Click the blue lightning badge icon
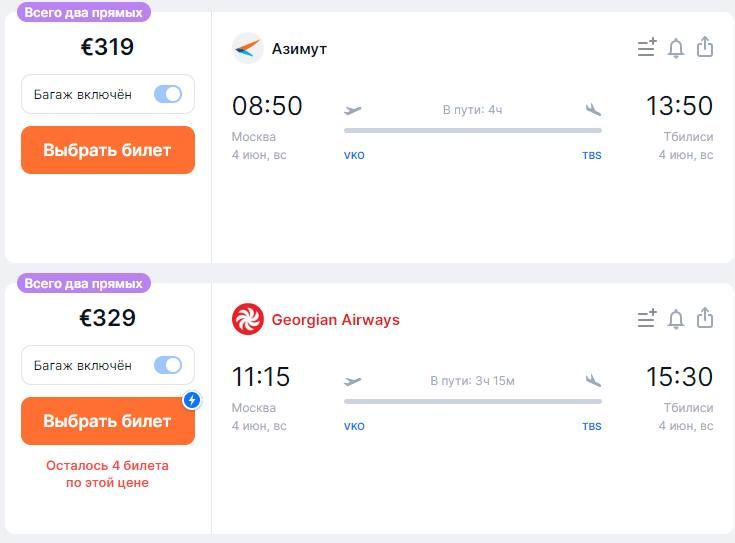 coord(192,400)
